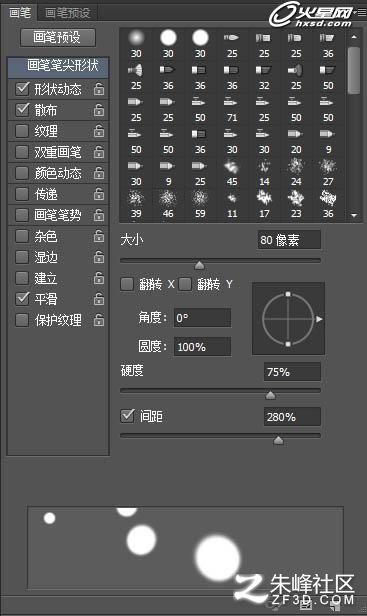Check the 翻转 X box
This screenshot has width=367, height=616.
pyautogui.click(x=127, y=284)
